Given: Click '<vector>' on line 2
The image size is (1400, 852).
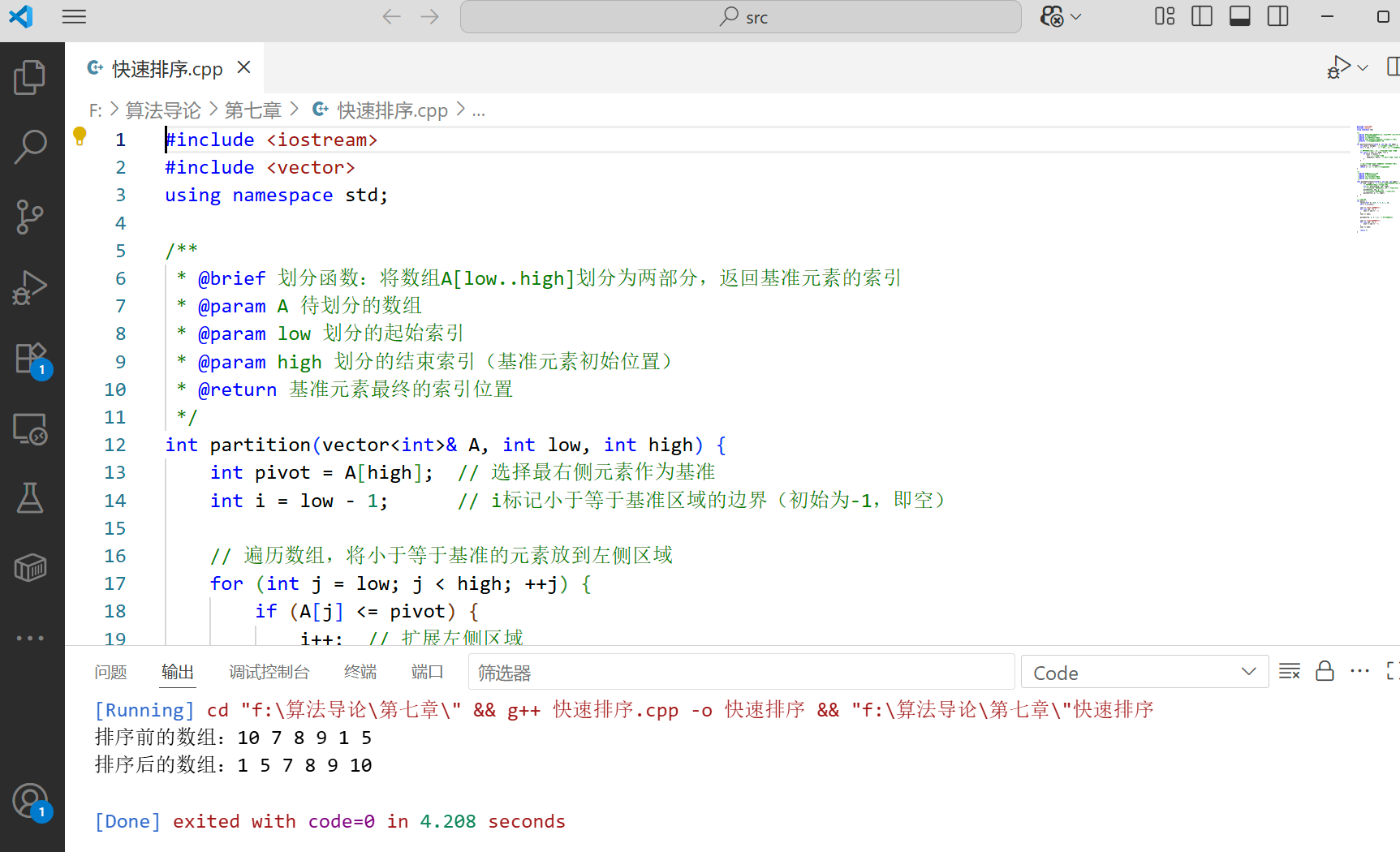Looking at the screenshot, I should 311,167.
